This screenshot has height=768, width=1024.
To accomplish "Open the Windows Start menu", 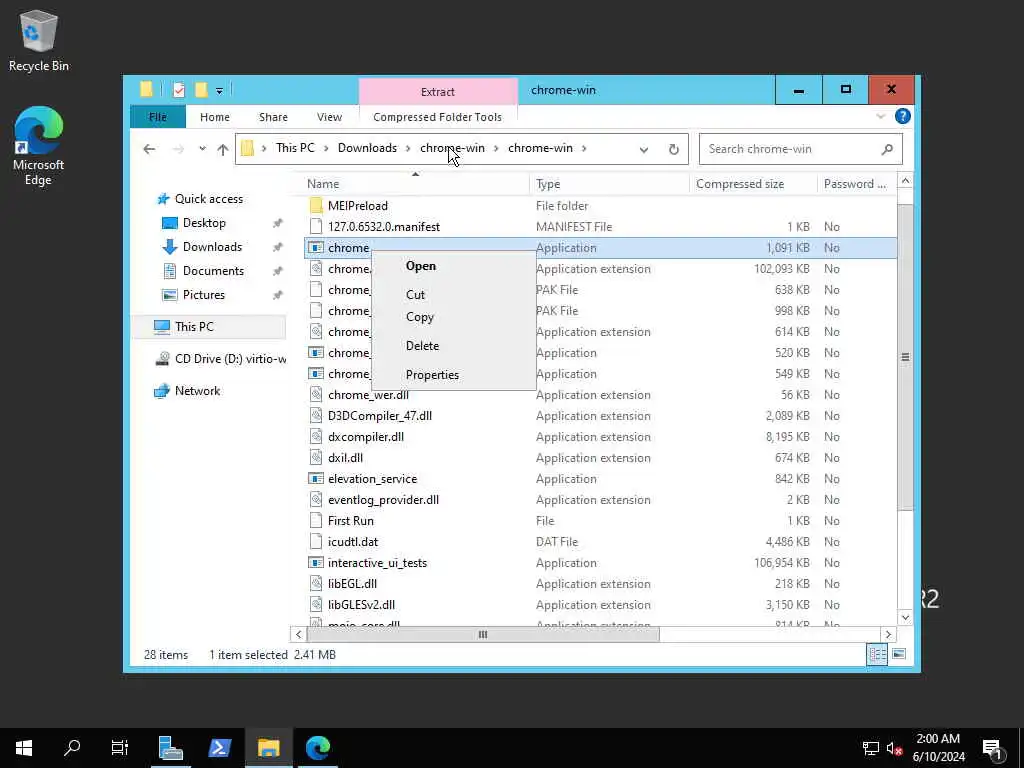I will pos(24,748).
